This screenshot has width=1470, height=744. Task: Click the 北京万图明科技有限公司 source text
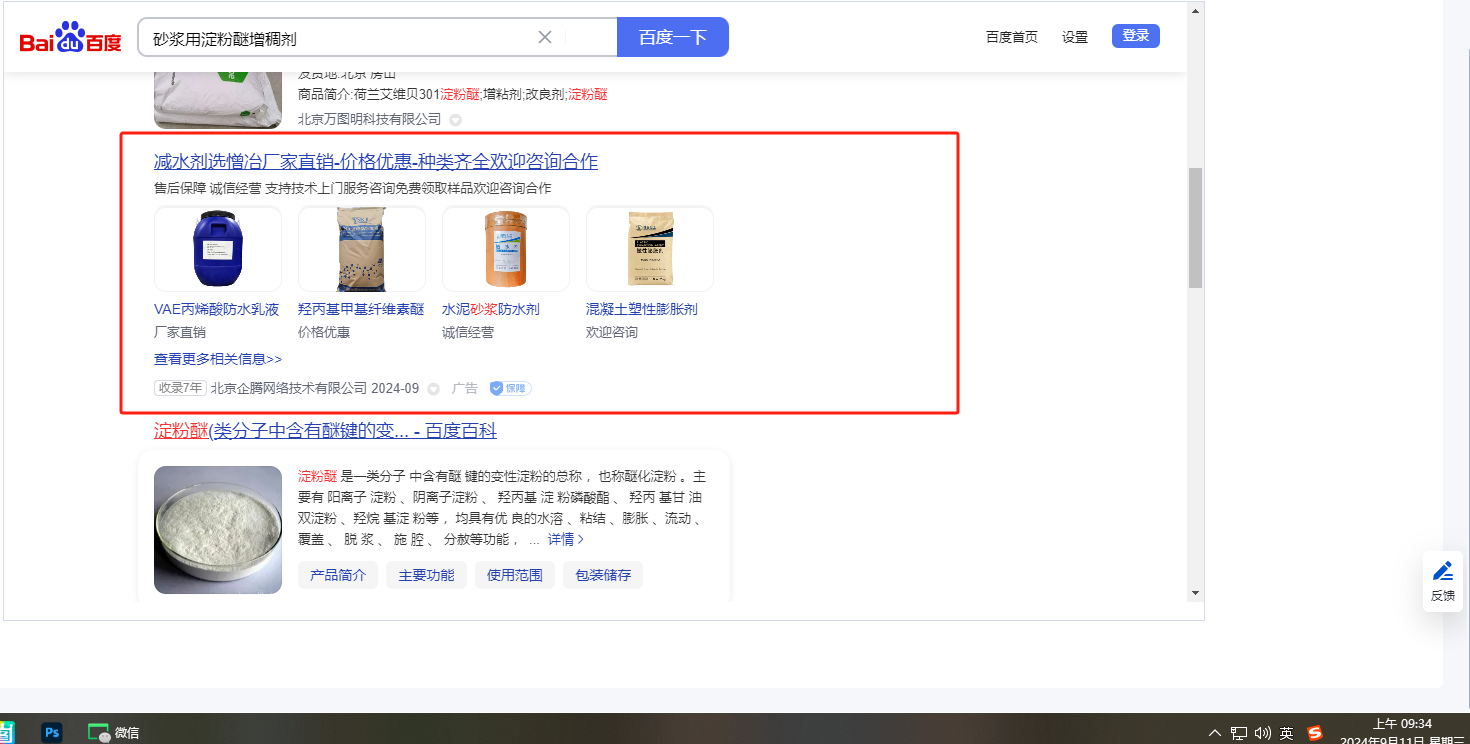369,120
